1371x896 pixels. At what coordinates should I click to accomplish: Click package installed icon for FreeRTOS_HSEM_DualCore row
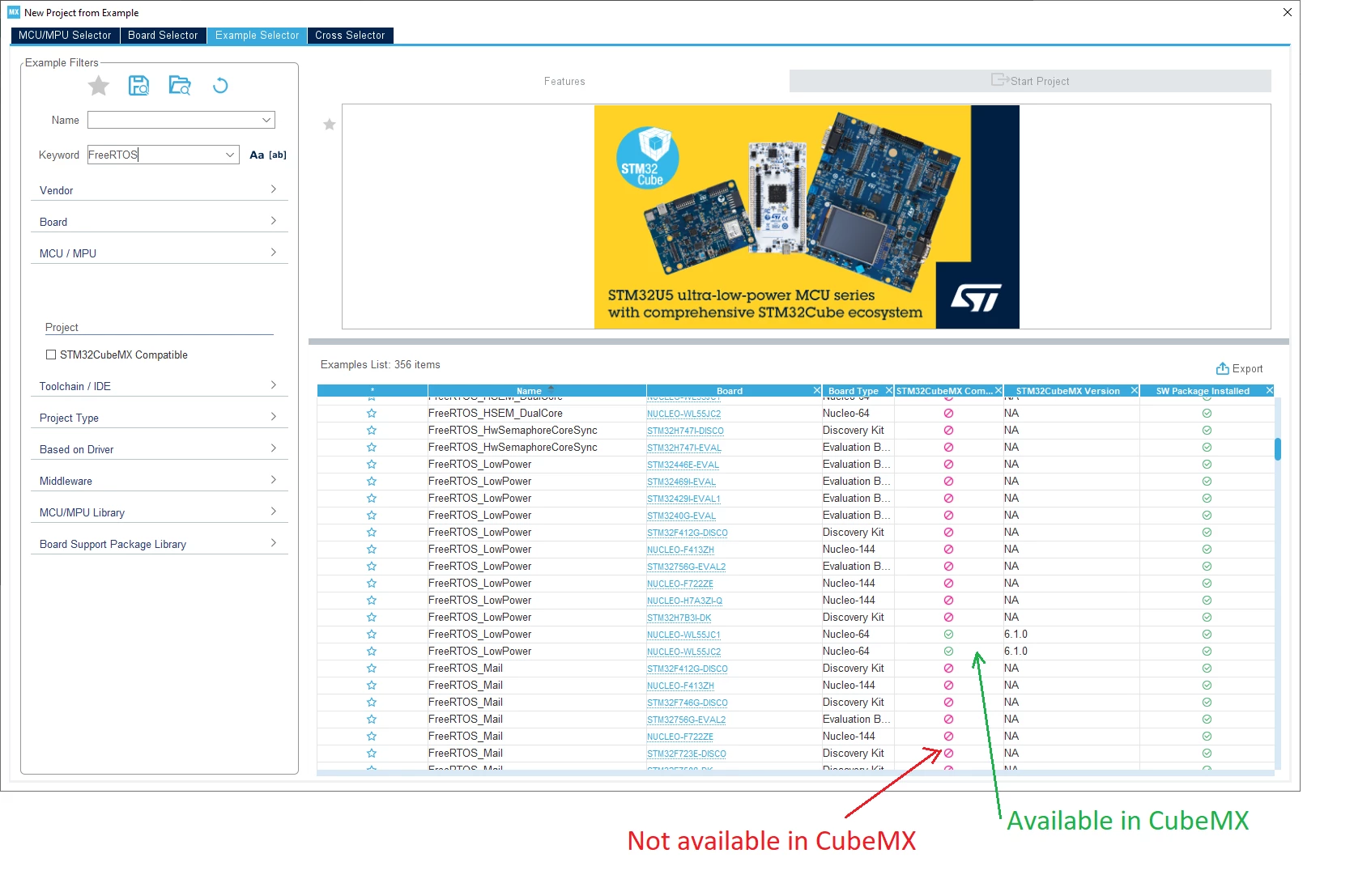pyautogui.click(x=1207, y=413)
